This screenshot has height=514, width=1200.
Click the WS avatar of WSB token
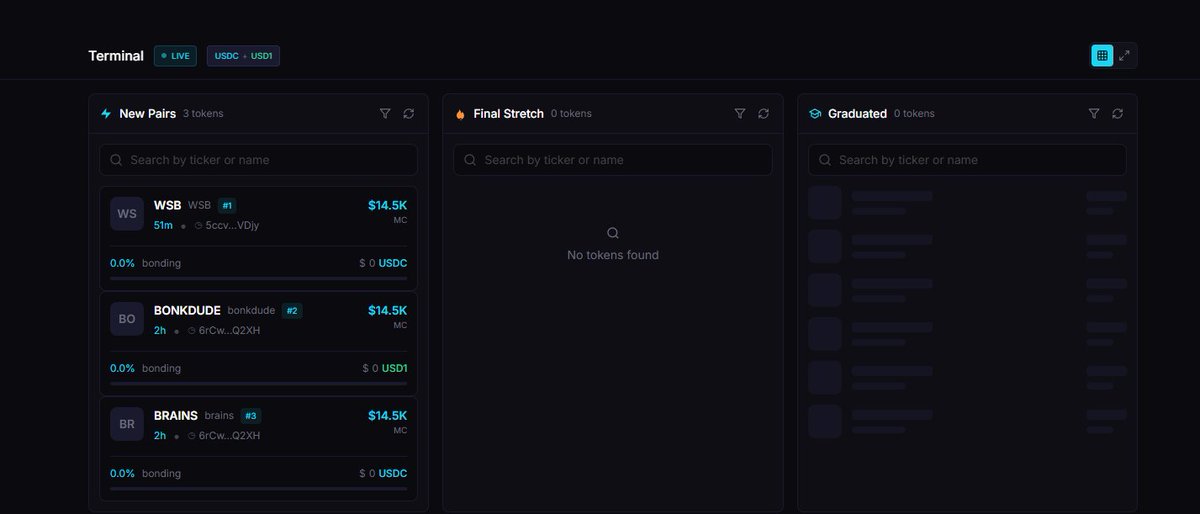[x=127, y=214]
